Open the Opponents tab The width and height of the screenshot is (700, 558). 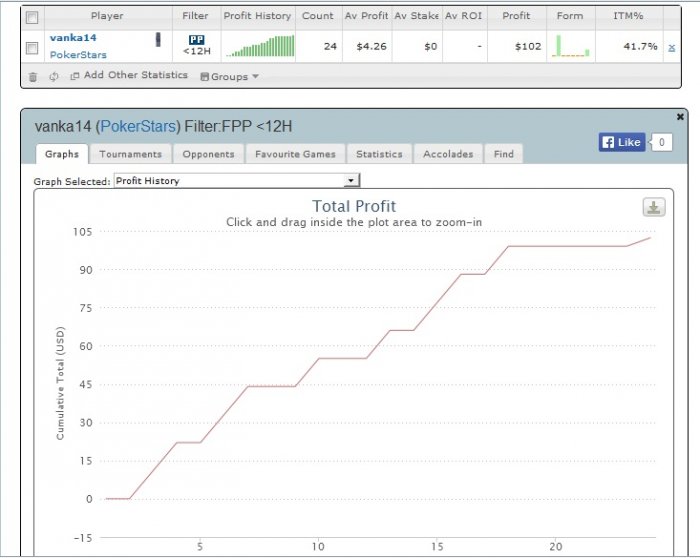pos(208,154)
